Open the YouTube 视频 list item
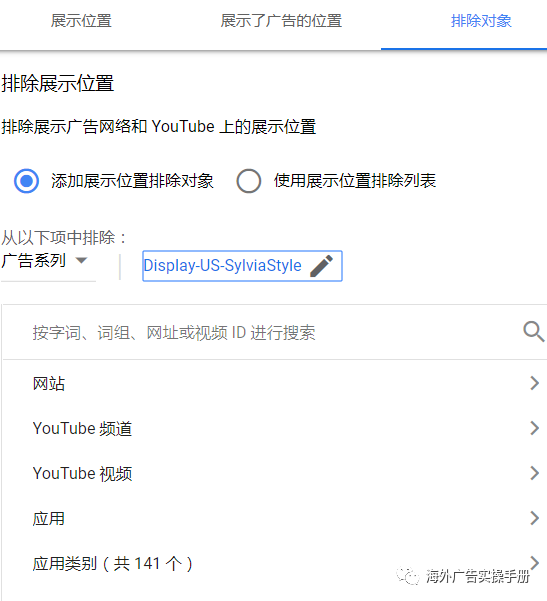This screenshot has width=547, height=601. point(275,473)
